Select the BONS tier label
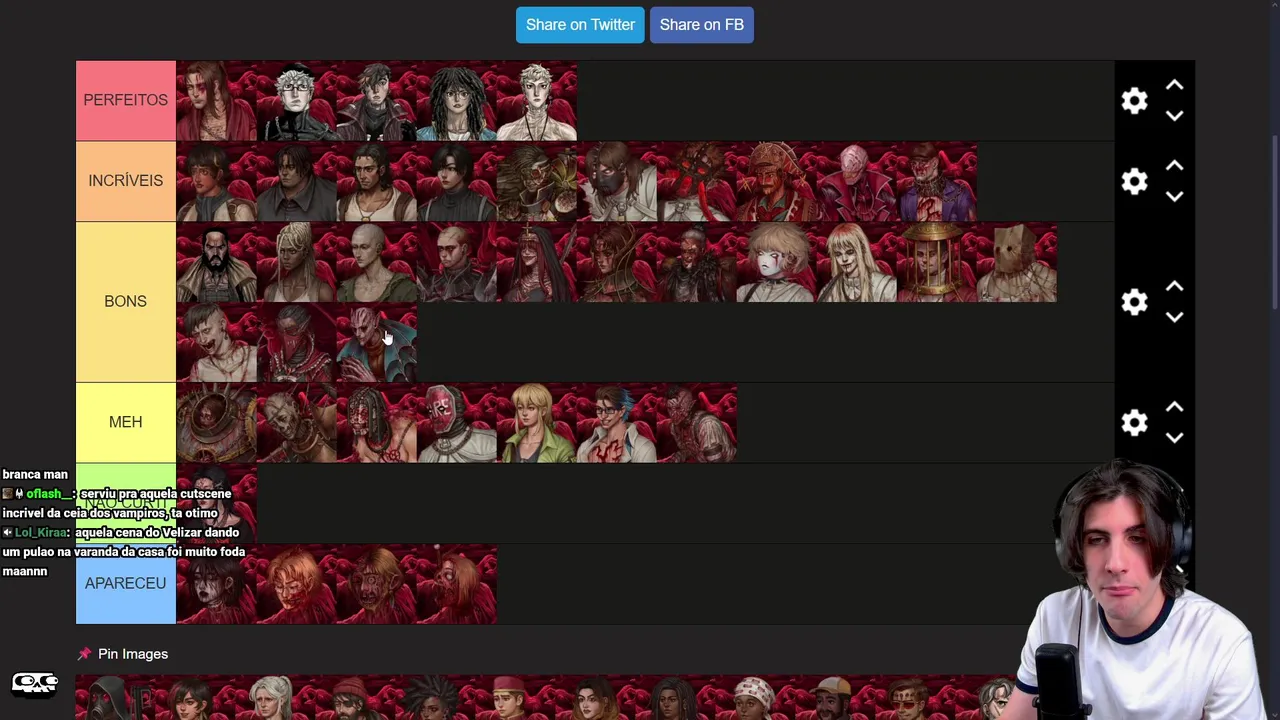 tap(126, 301)
